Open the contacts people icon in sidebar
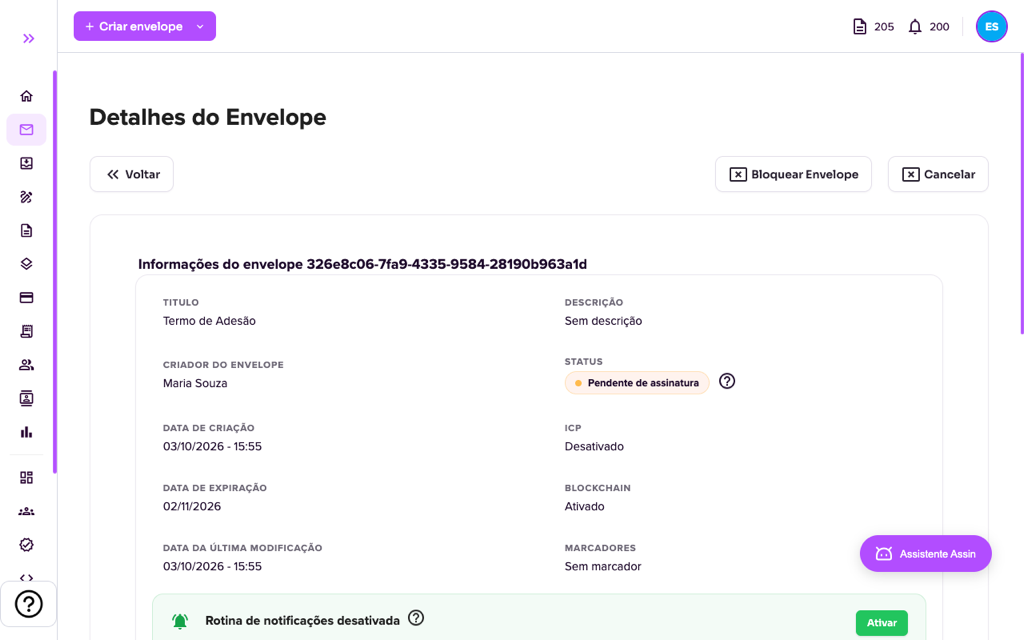The image size is (1024, 640). pos(26,365)
